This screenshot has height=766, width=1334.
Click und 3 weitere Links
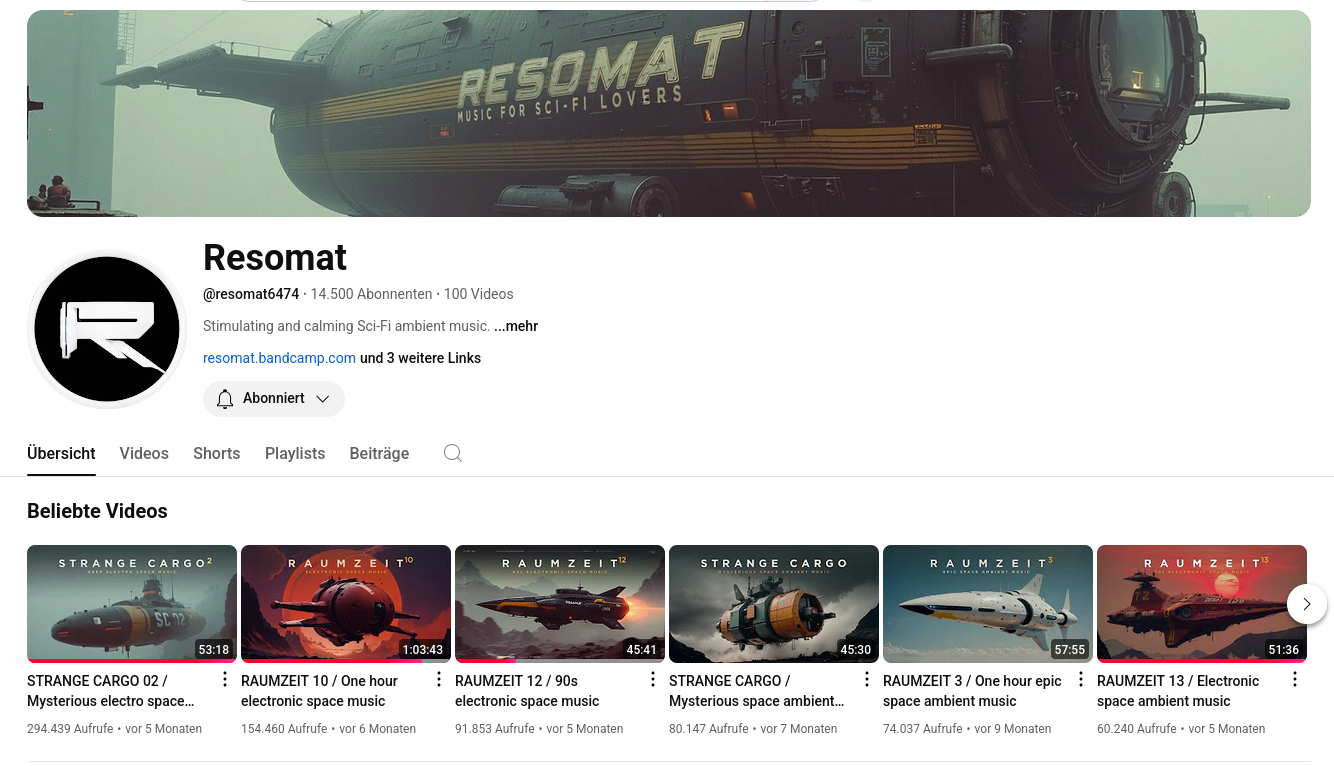(420, 358)
